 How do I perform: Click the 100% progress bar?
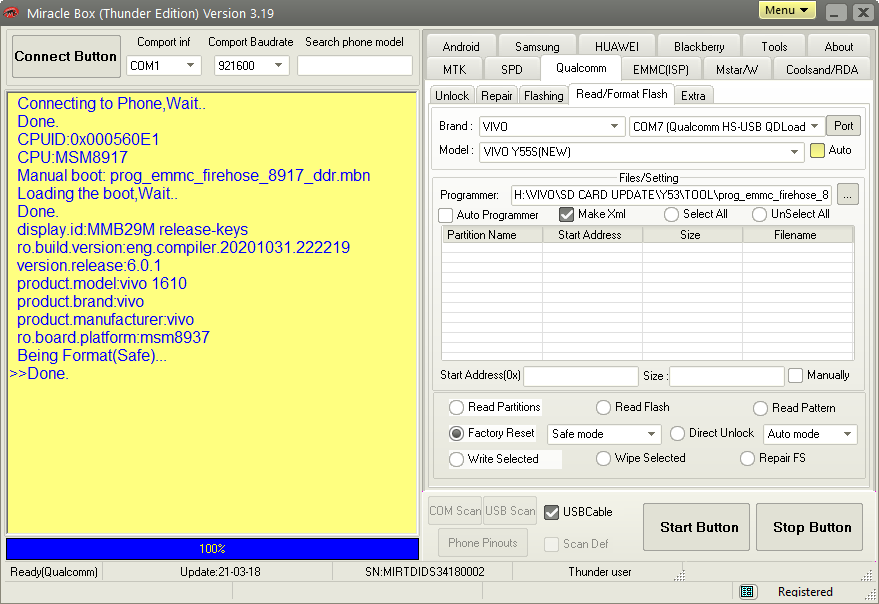point(212,549)
